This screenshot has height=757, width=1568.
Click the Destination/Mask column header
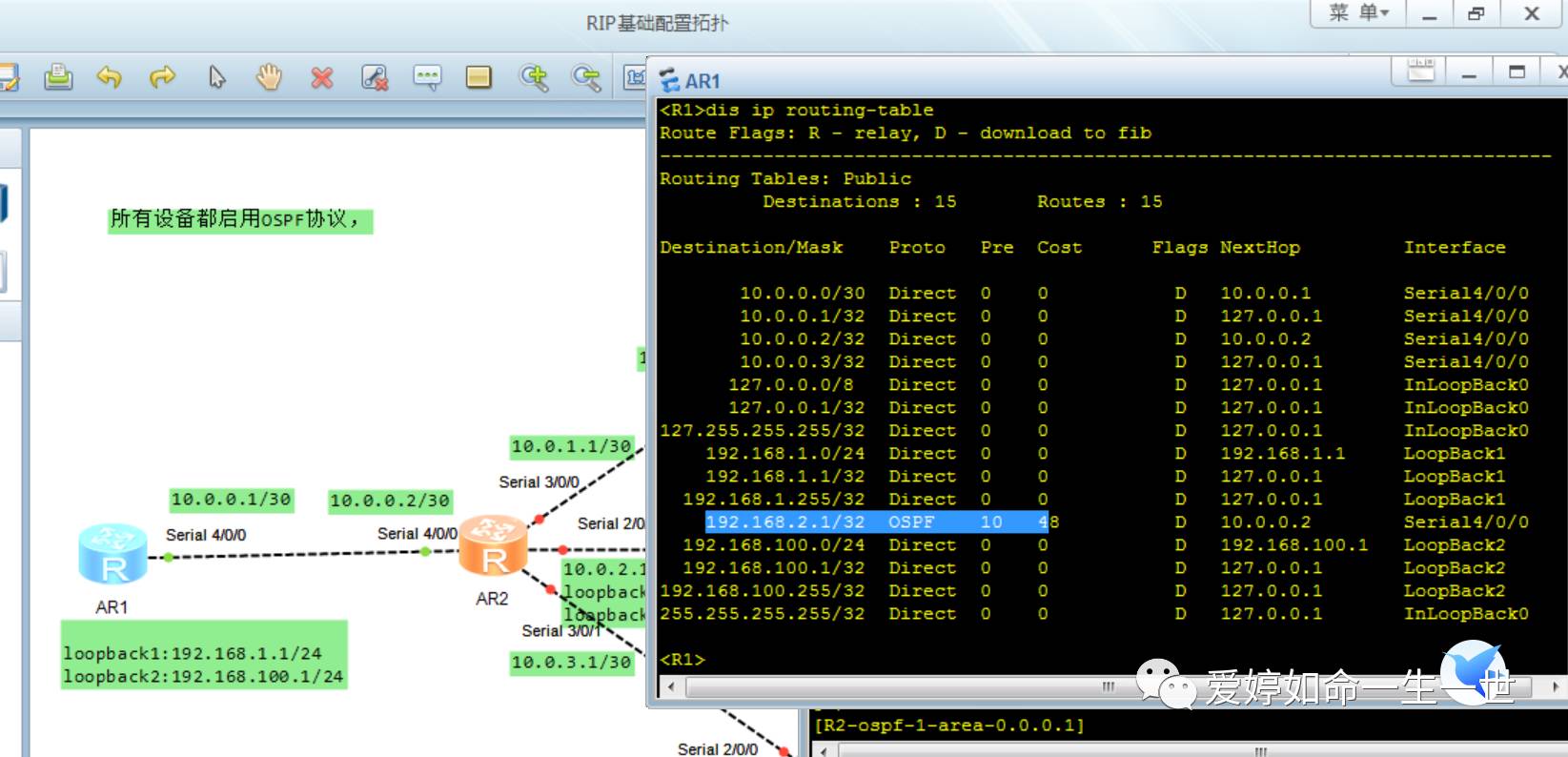751,248
